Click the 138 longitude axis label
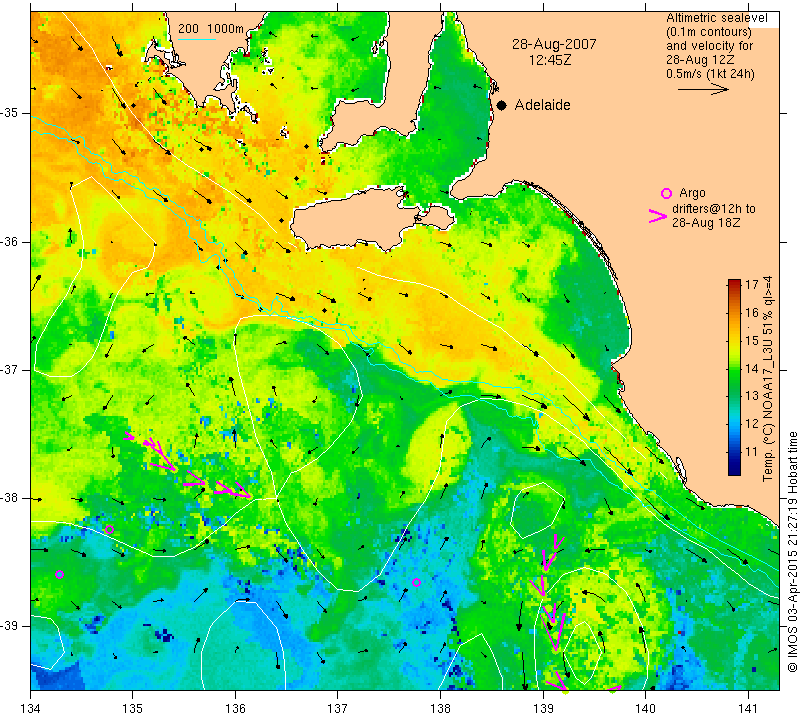Screen dimensions: 800x720 pyautogui.click(x=440, y=709)
